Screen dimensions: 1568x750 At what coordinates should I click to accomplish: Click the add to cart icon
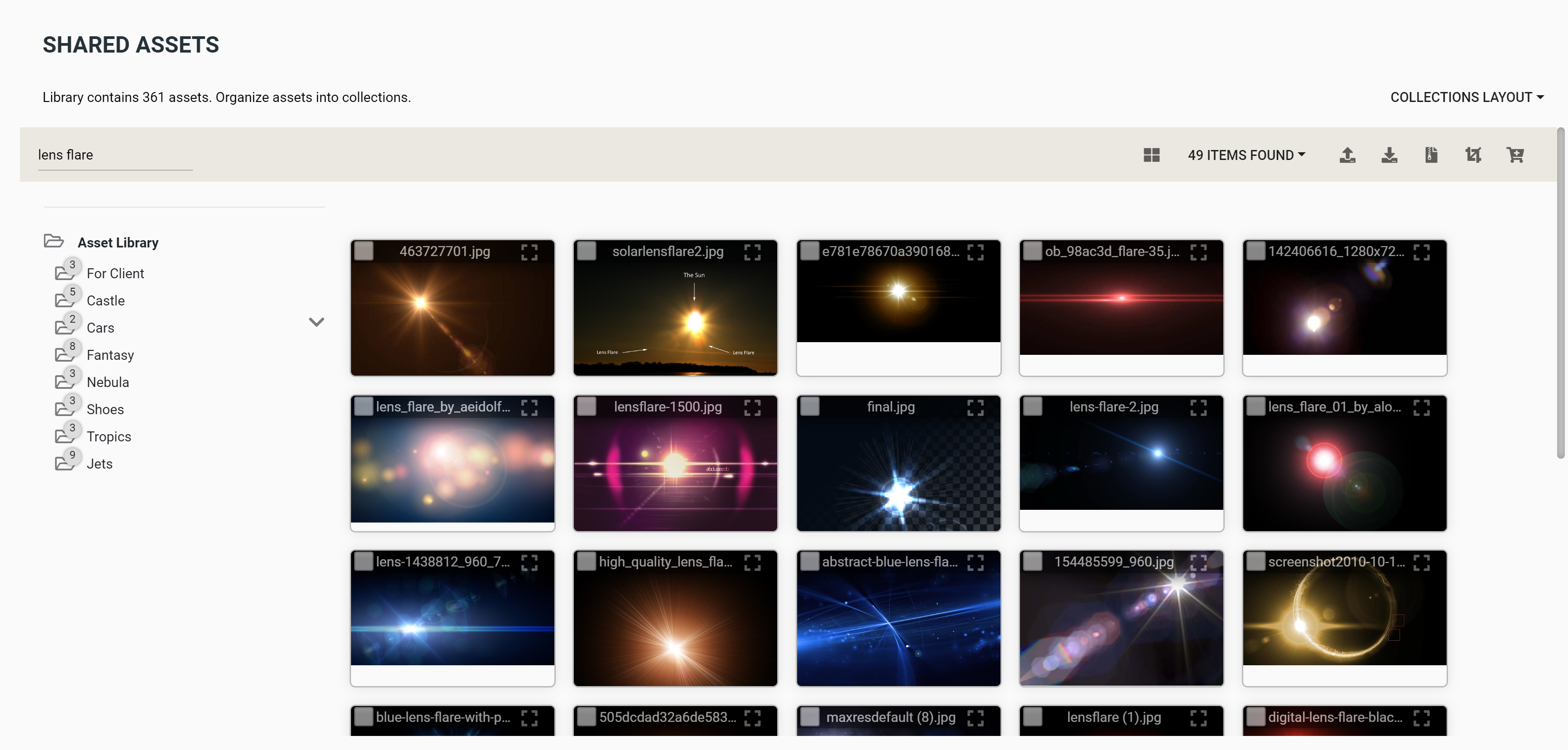pyautogui.click(x=1515, y=155)
